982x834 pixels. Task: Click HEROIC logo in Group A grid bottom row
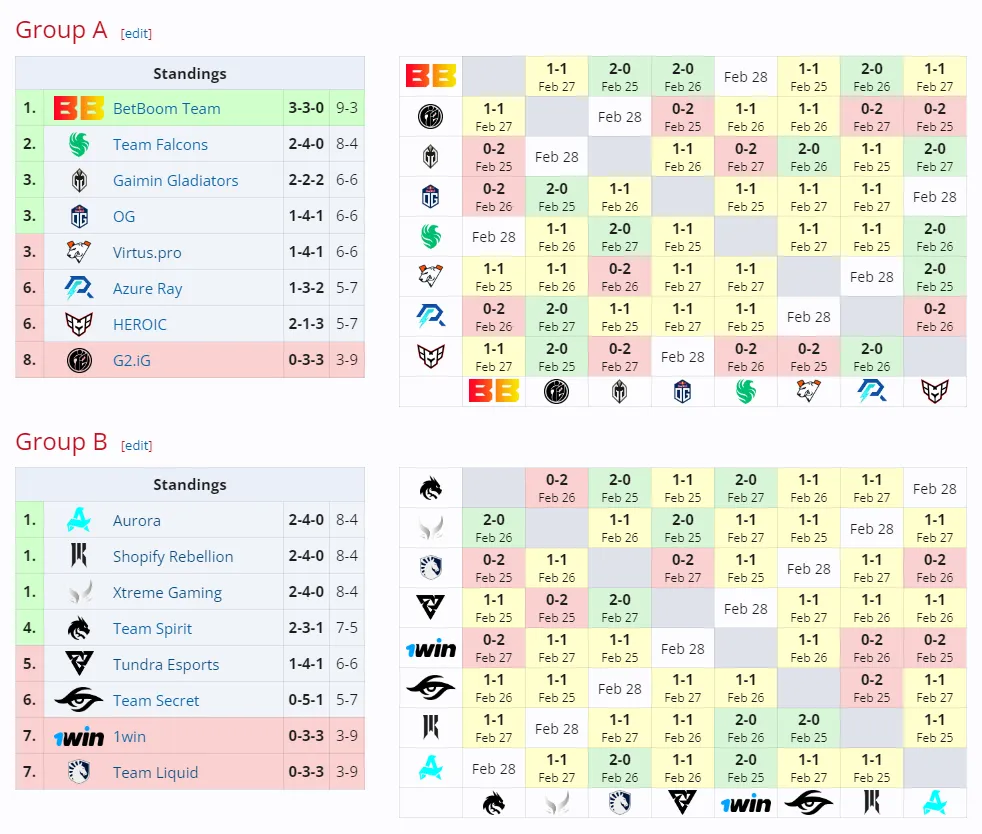[x=934, y=392]
